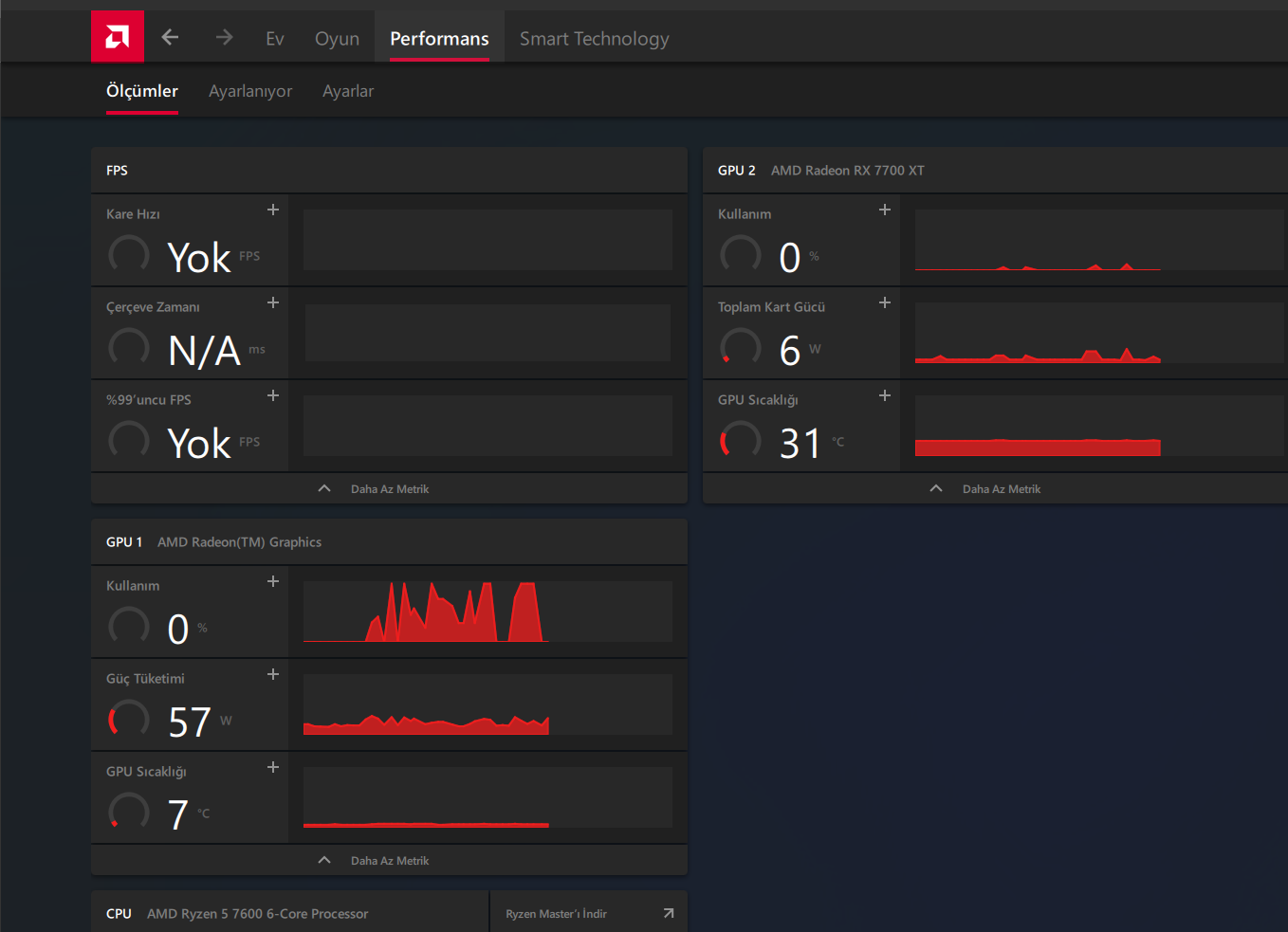Add Çerçeve Zamanı metric with plus
The width and height of the screenshot is (1288, 932).
pos(273,302)
